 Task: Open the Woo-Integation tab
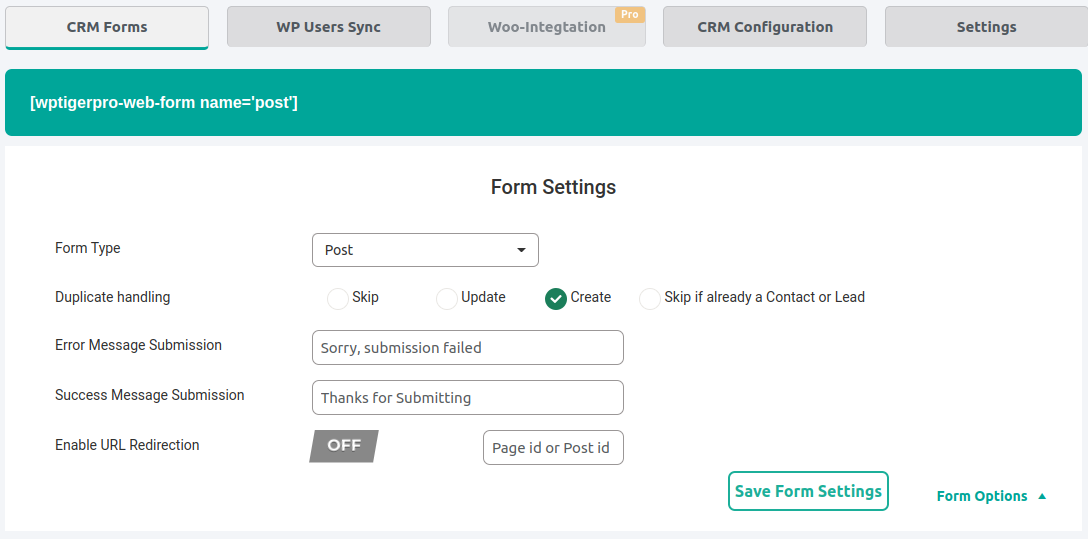click(547, 27)
